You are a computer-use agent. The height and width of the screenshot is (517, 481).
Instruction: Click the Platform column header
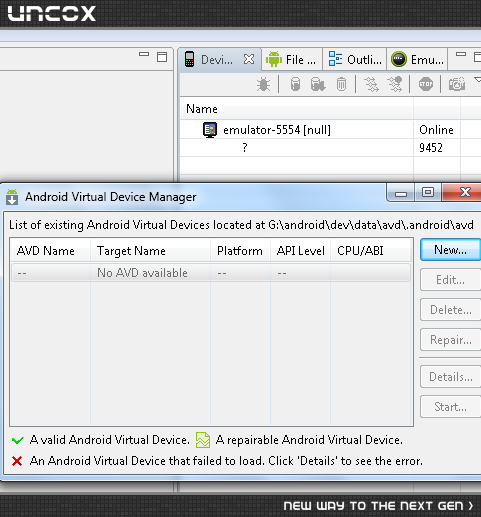(x=240, y=251)
